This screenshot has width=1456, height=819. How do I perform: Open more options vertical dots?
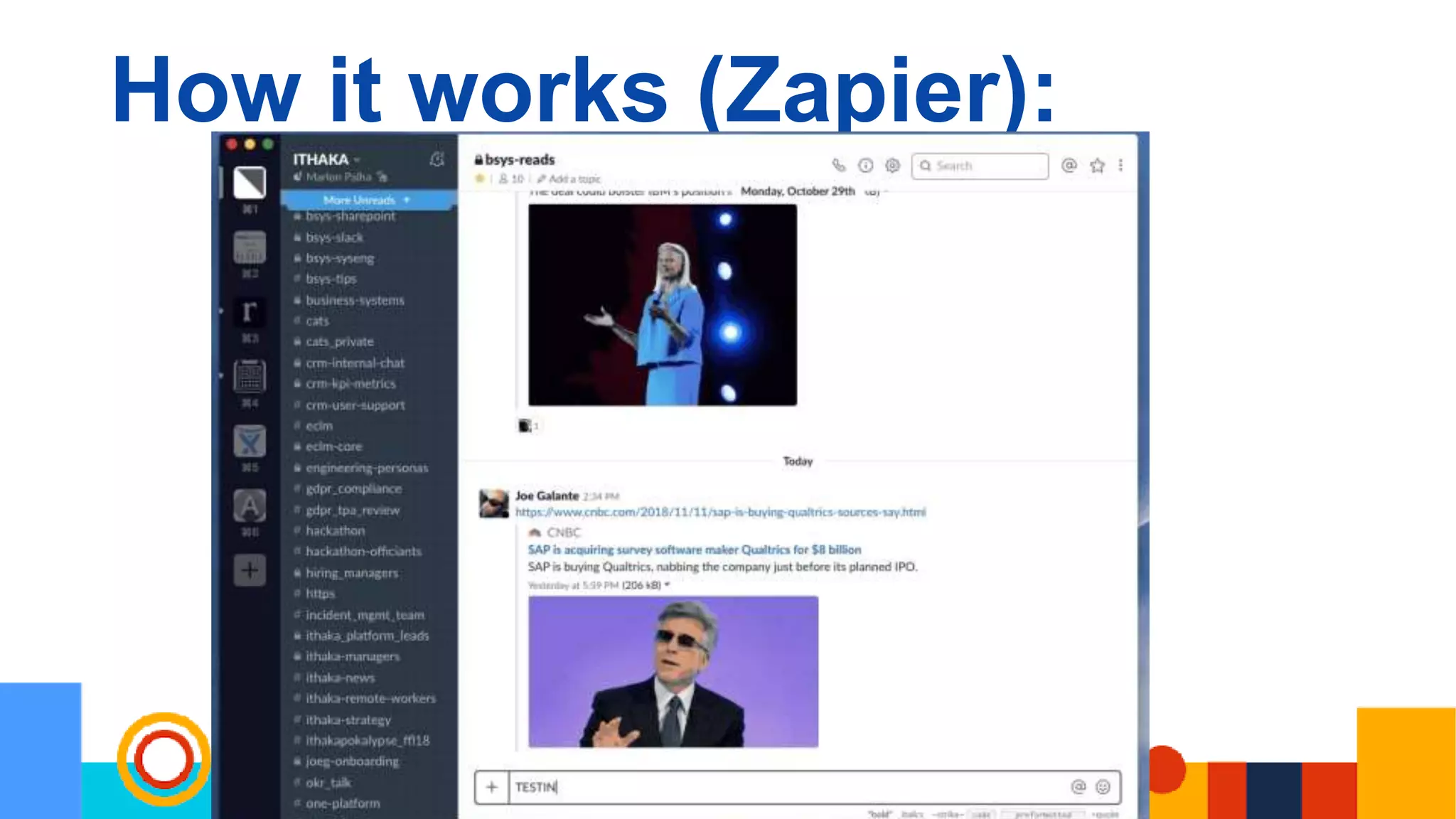[x=1120, y=166]
